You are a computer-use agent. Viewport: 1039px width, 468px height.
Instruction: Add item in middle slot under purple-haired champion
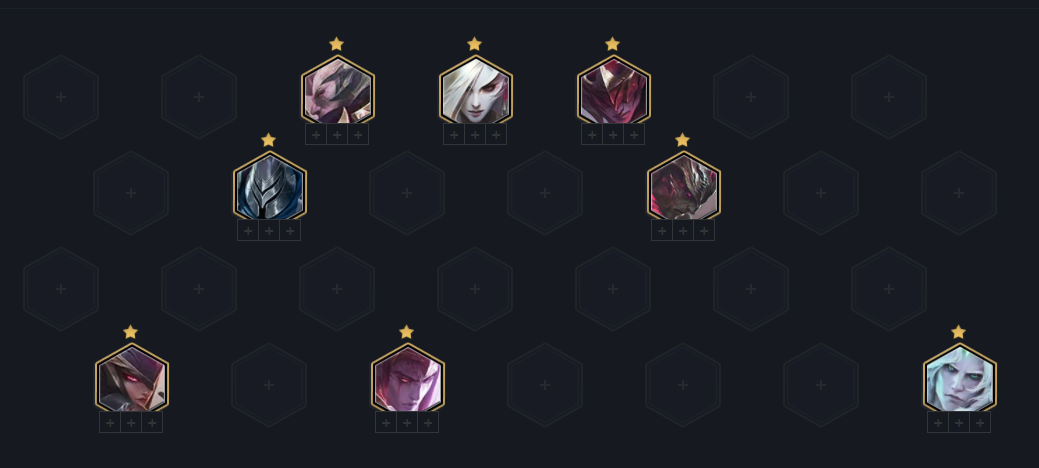(x=407, y=422)
